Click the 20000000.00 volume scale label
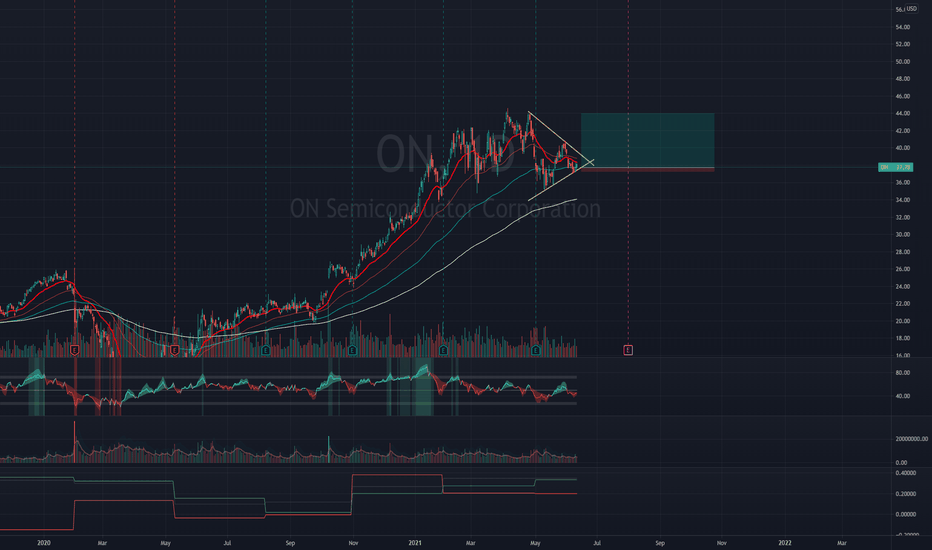Image resolution: width=932 pixels, height=550 pixels. (x=911, y=439)
